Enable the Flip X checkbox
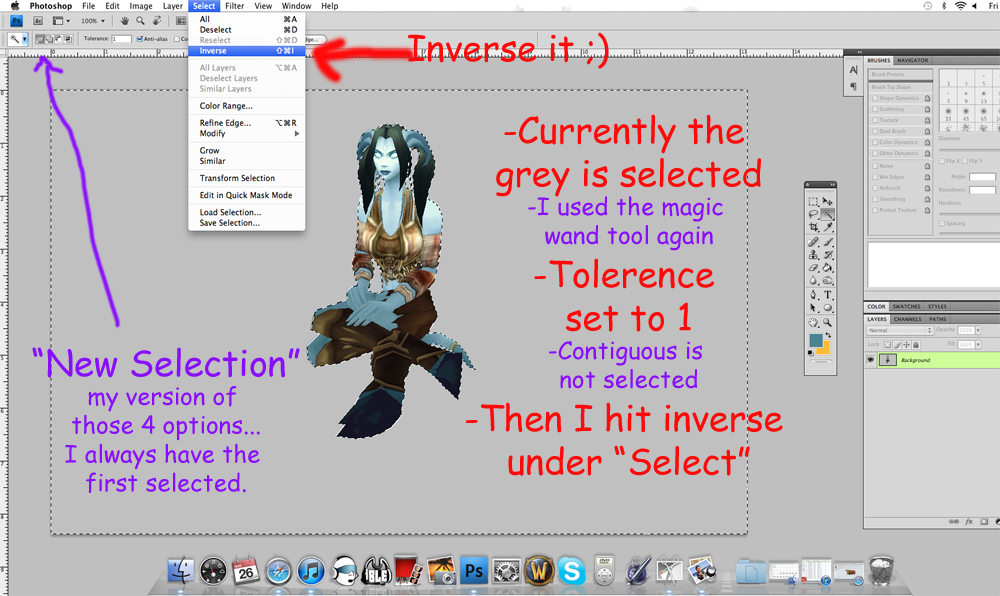 click(944, 160)
